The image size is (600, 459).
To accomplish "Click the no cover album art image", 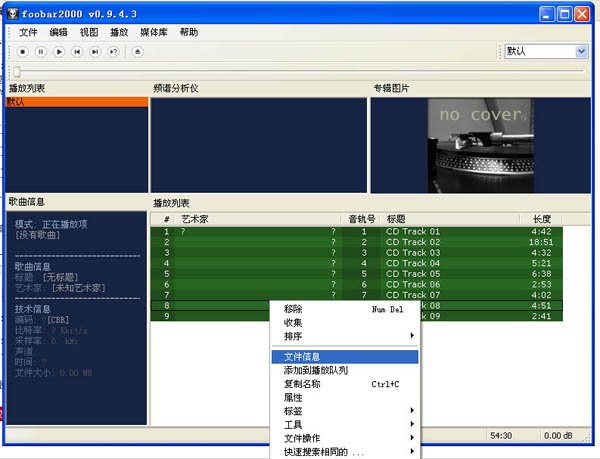I will (x=480, y=145).
